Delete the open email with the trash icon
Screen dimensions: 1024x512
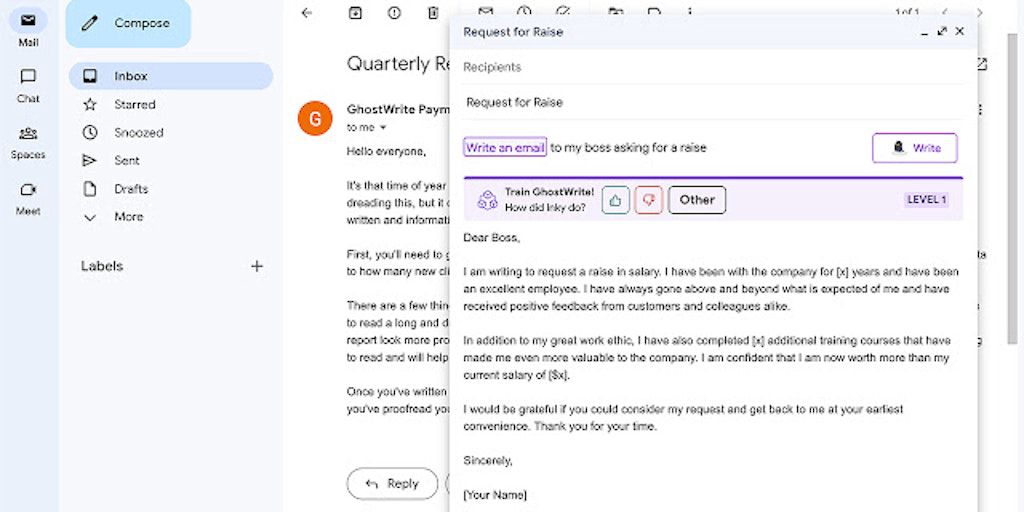coord(433,12)
